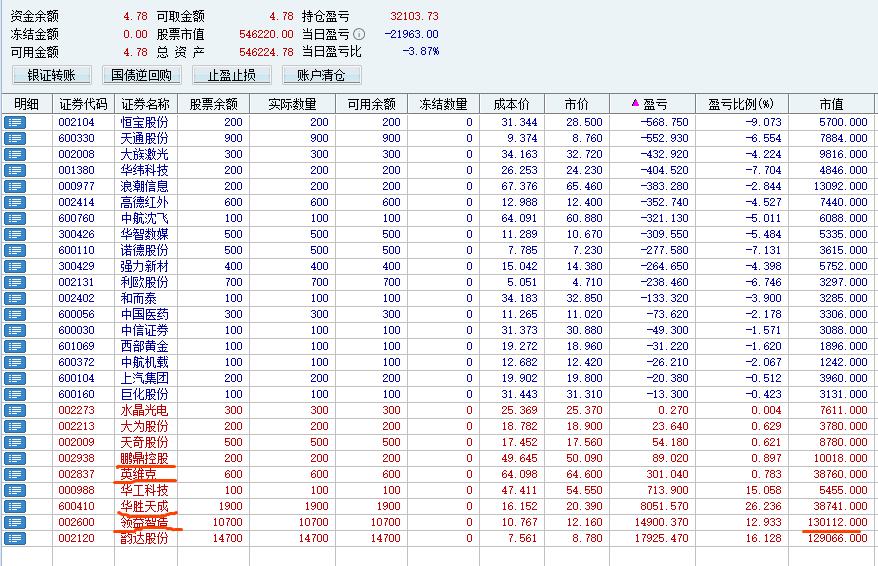
Task: Select stock name 领益智造
Action: [144, 523]
